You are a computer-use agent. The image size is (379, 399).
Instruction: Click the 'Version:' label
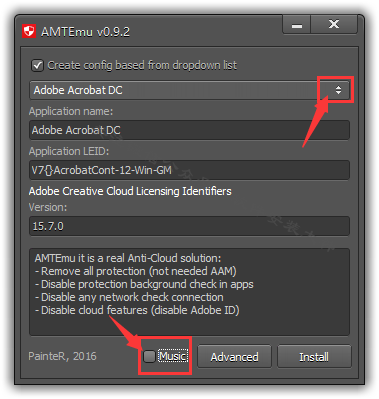click(48, 207)
